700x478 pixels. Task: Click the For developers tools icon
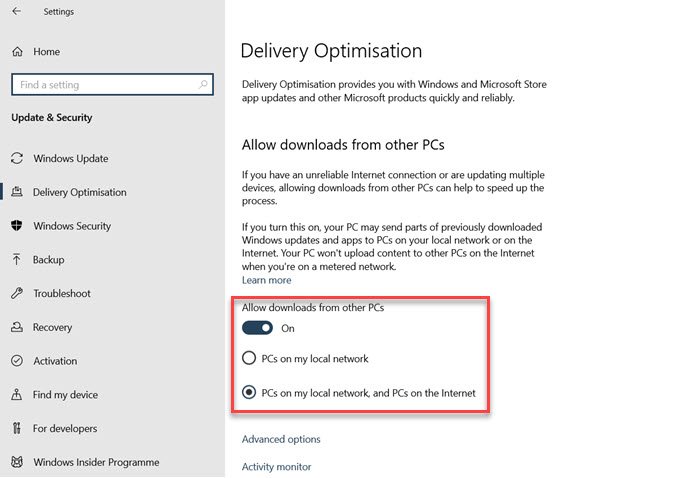(17, 428)
